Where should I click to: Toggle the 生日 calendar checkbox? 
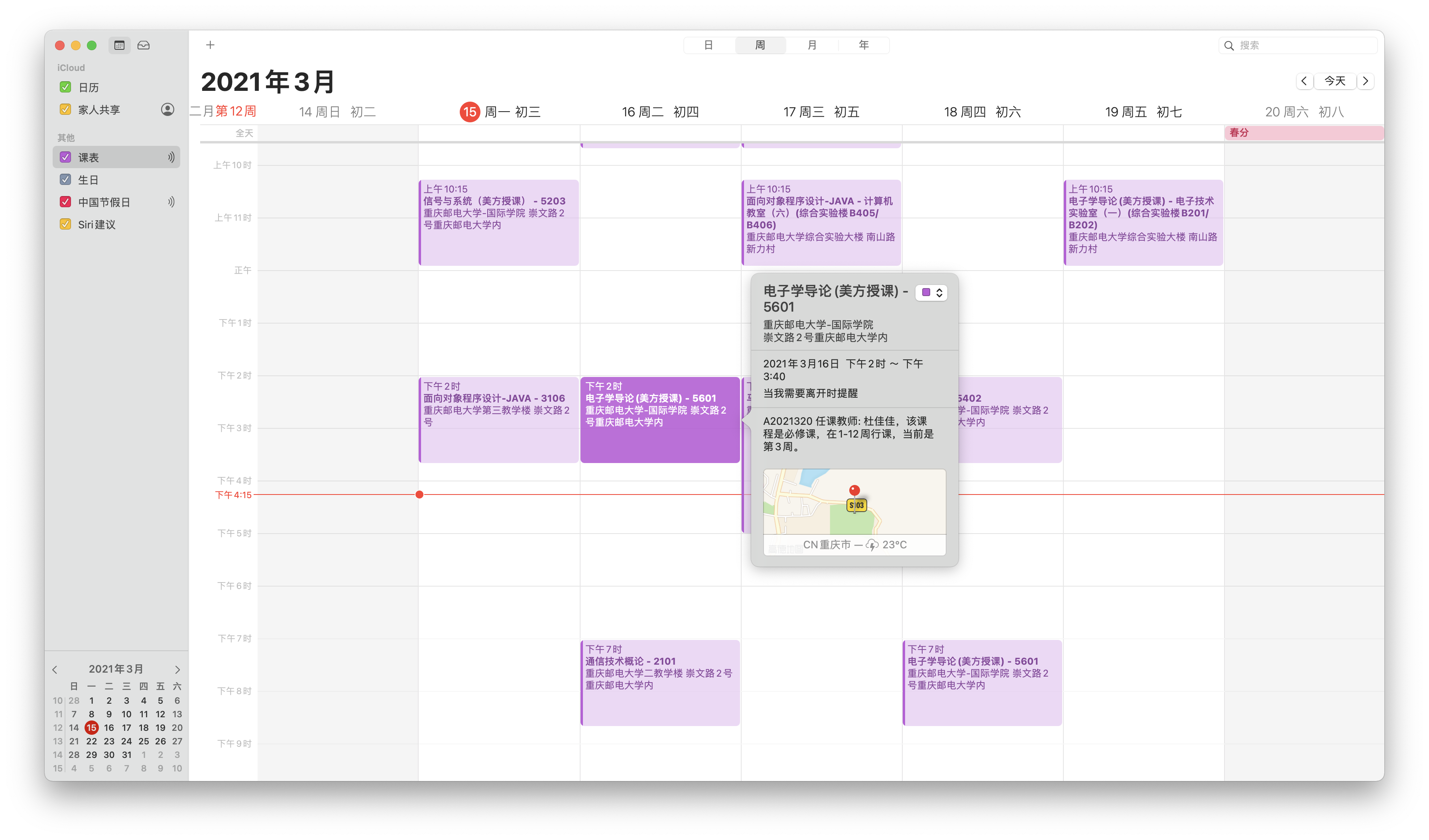point(65,180)
